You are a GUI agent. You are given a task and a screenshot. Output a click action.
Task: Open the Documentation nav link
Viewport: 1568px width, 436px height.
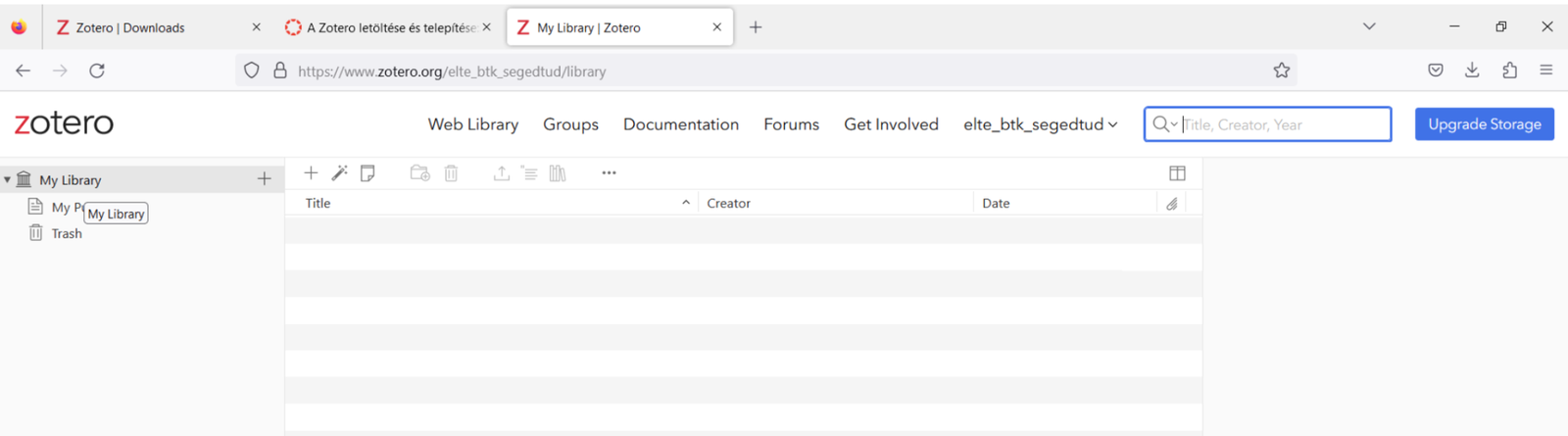681,124
